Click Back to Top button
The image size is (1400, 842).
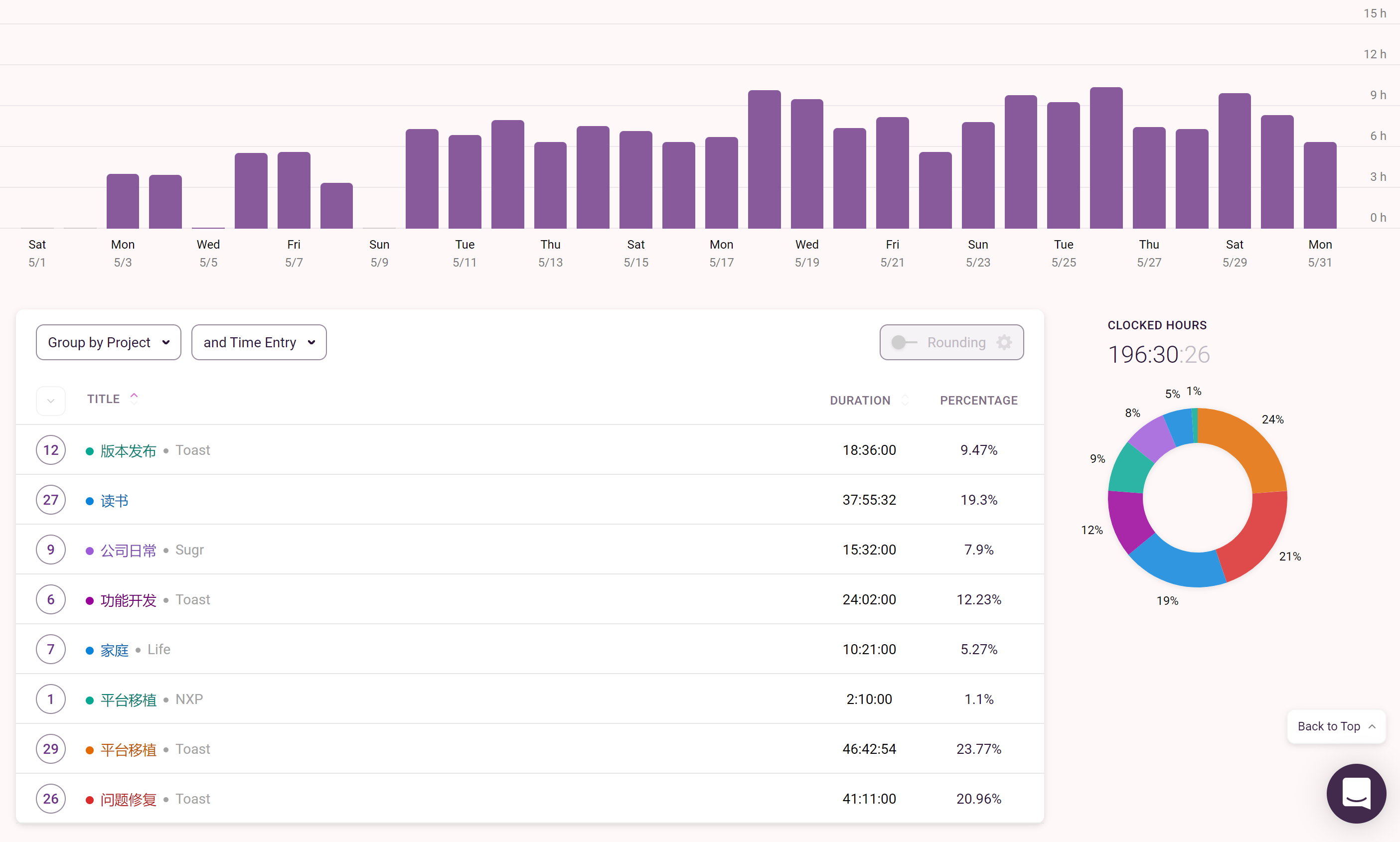click(x=1336, y=726)
